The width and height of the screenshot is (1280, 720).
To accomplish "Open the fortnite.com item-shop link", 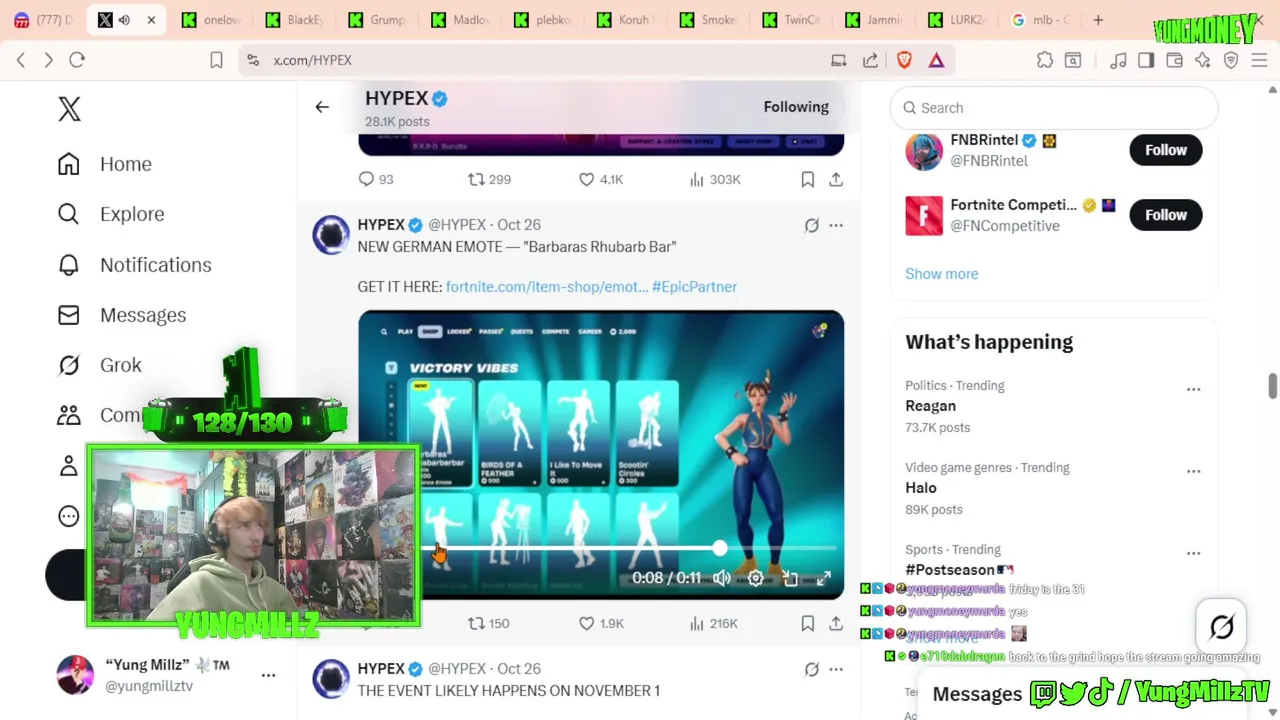I will click(547, 287).
